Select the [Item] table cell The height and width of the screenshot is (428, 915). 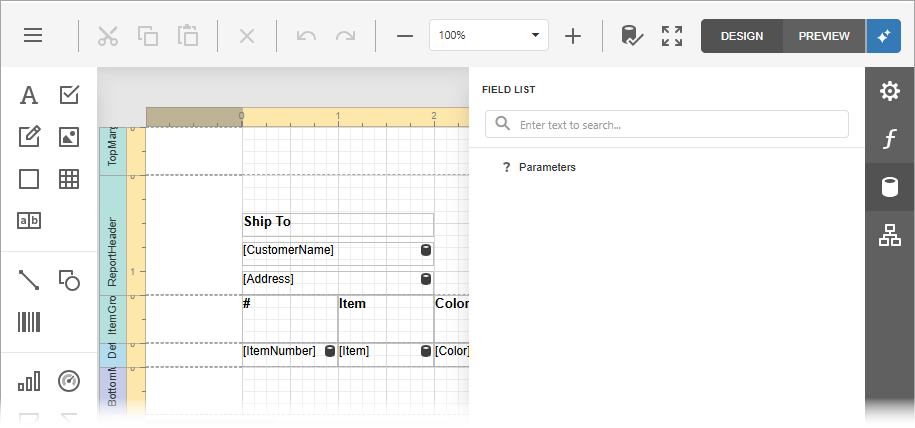[386, 355]
